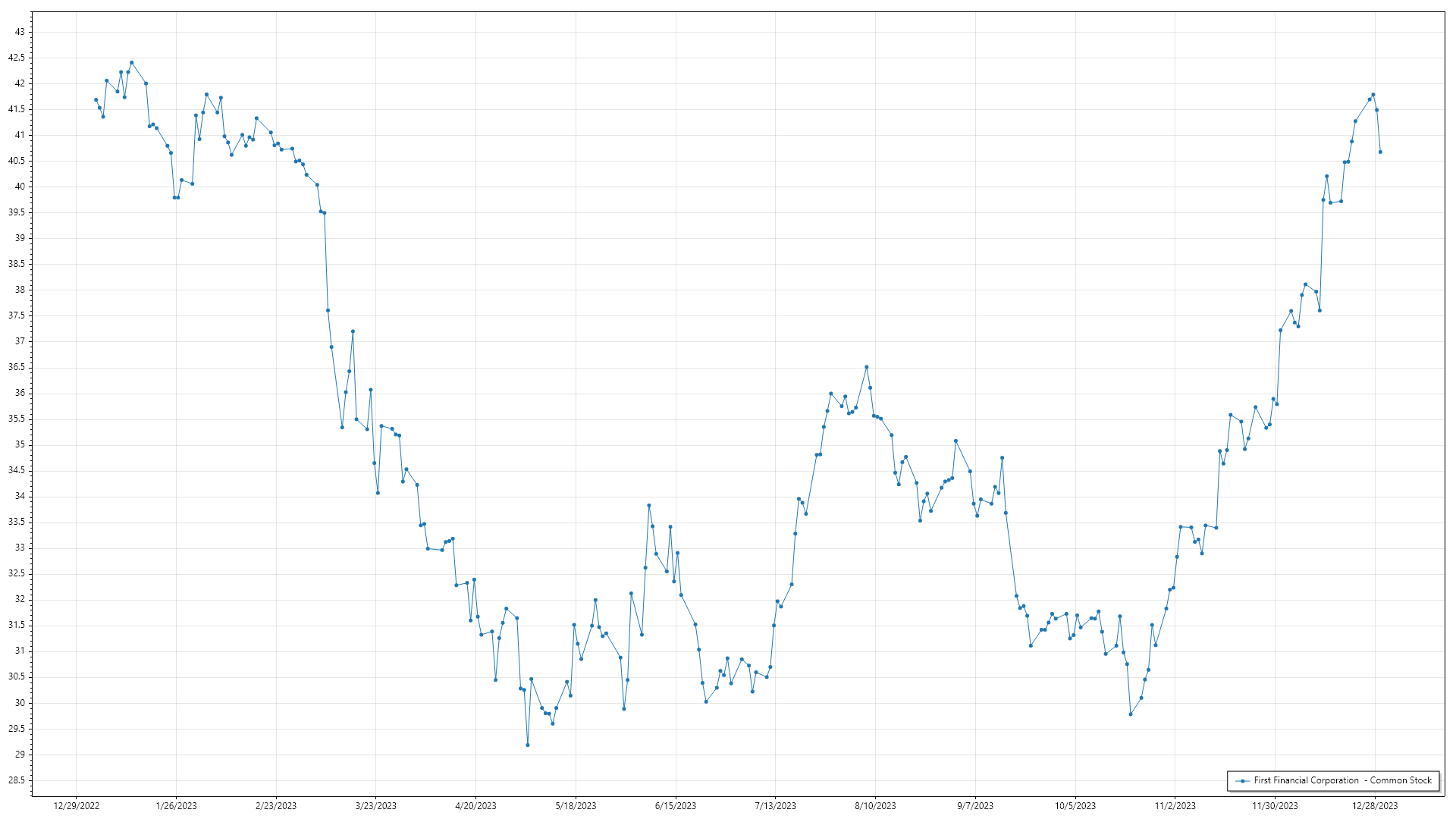Click the 10/5/2023 x-axis date label
Image resolution: width=1456 pixels, height=819 pixels.
click(x=1075, y=806)
